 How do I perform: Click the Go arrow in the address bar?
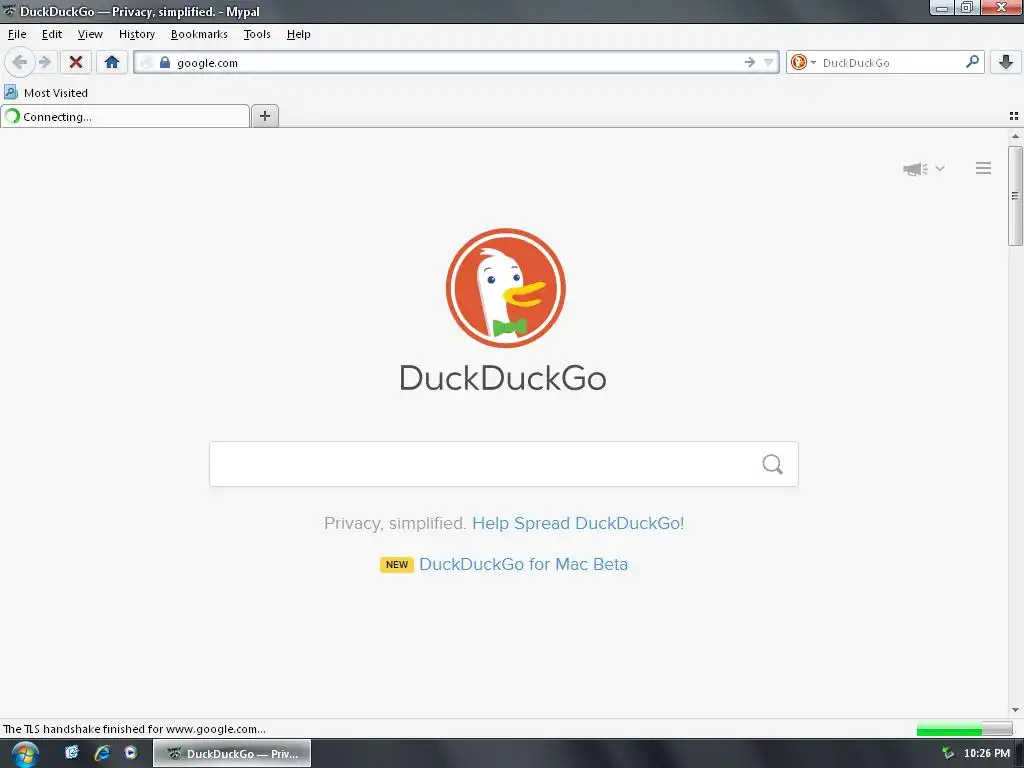[750, 63]
